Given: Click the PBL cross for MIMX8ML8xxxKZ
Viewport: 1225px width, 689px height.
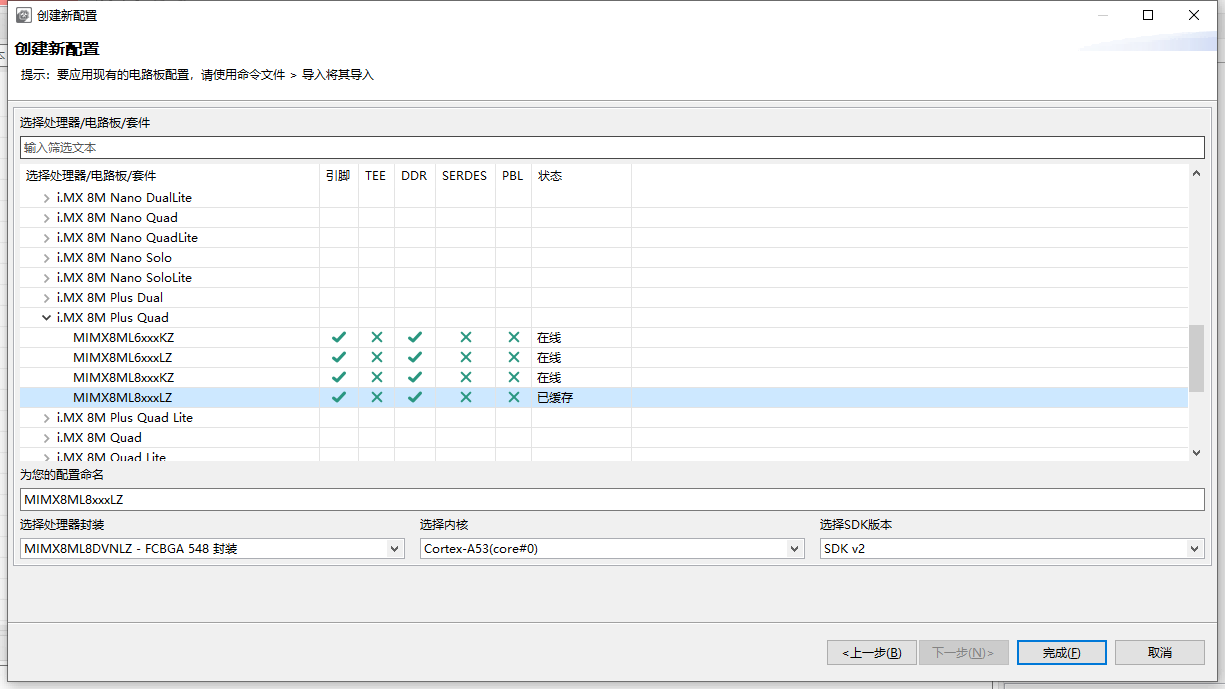Looking at the screenshot, I should [x=514, y=378].
